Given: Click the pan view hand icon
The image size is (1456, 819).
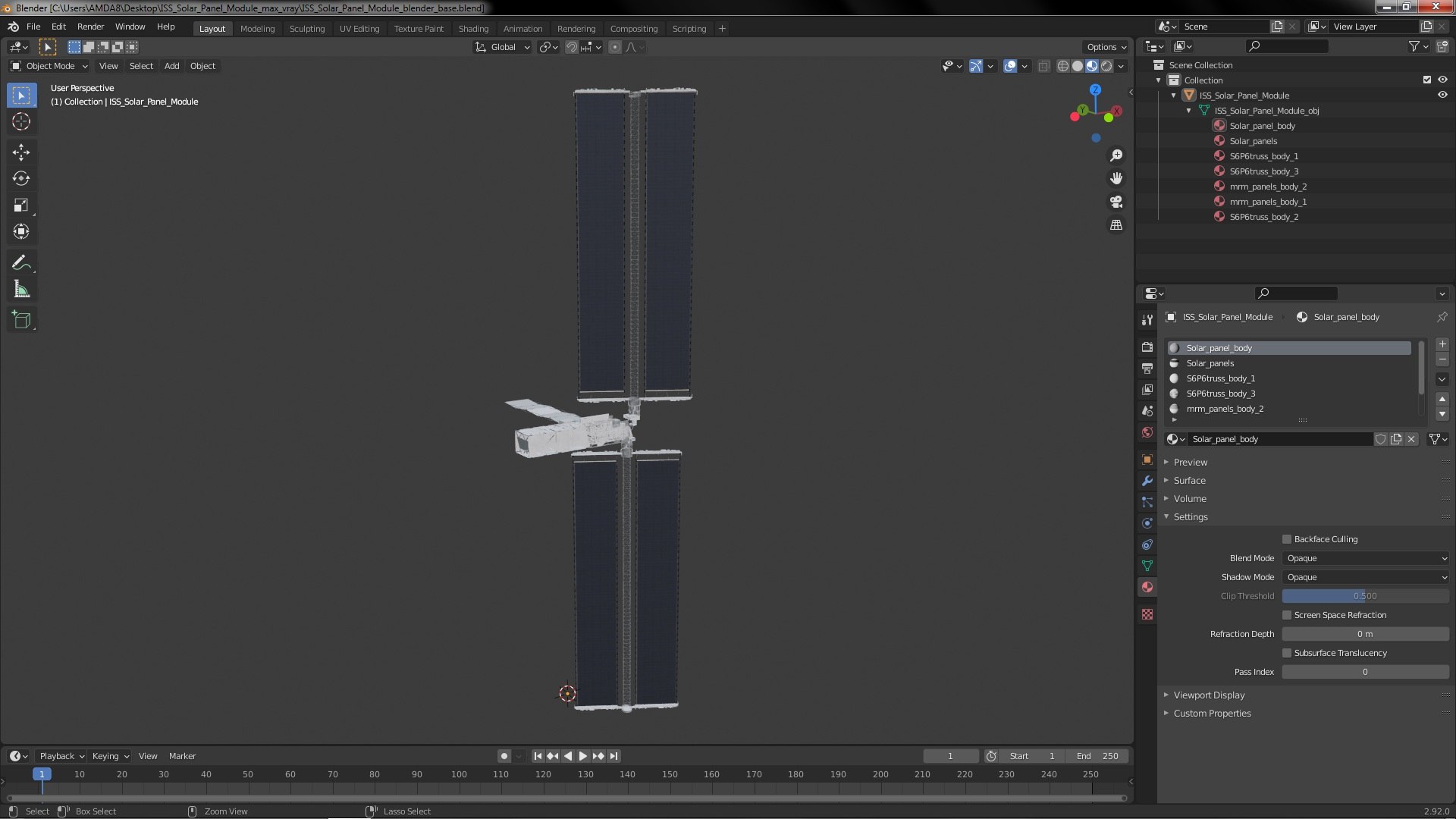Looking at the screenshot, I should 1116,178.
